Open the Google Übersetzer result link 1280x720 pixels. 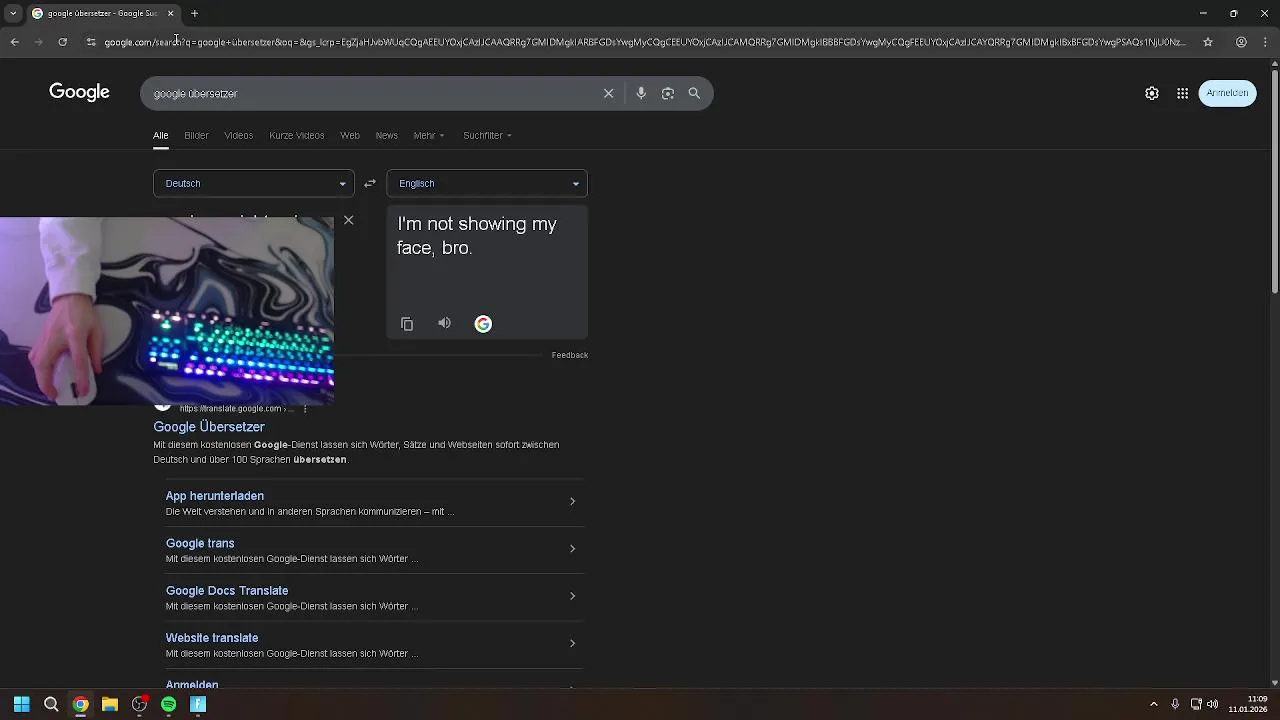pyautogui.click(x=209, y=427)
